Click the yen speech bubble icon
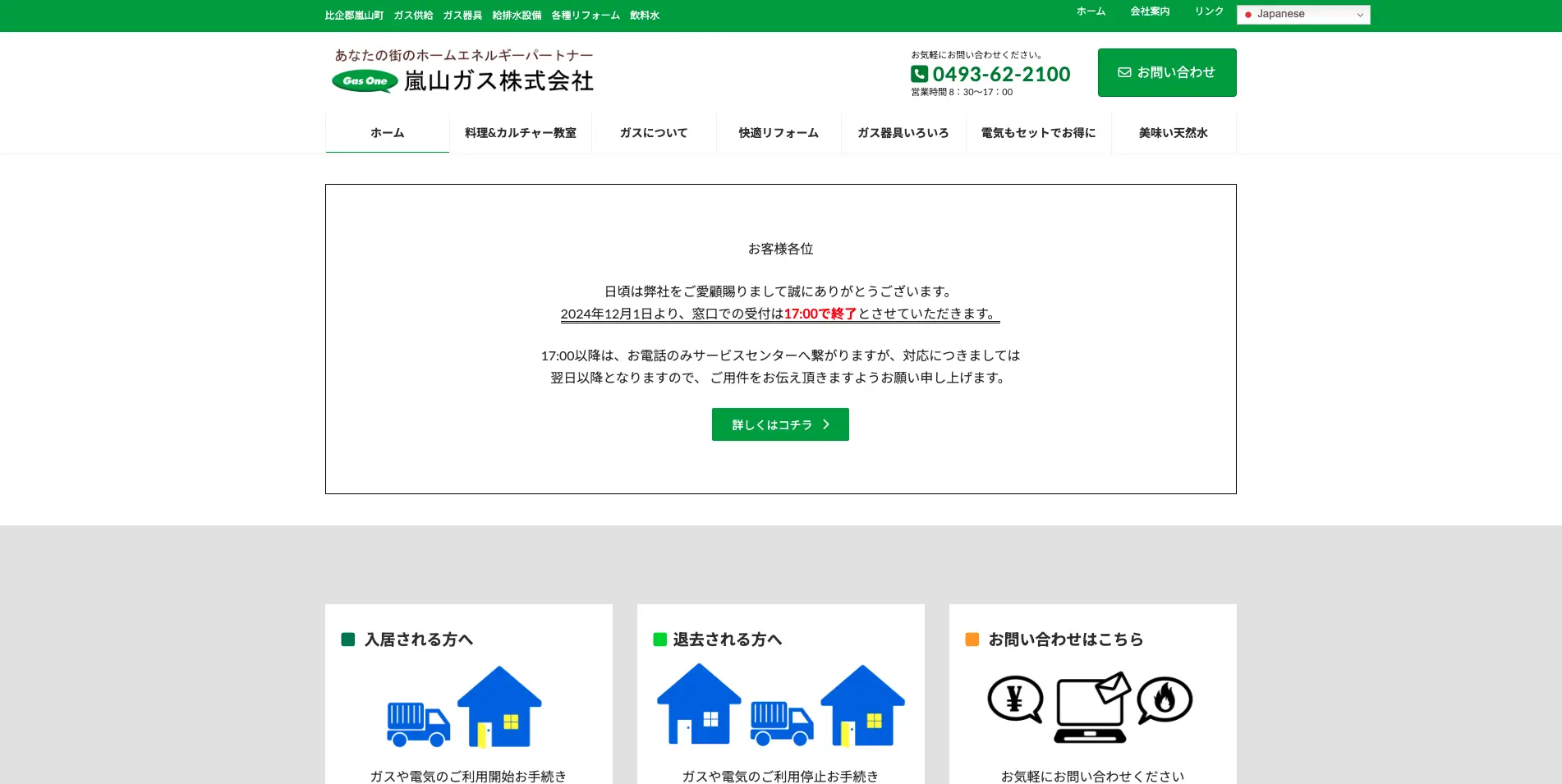The height and width of the screenshot is (784, 1562). pyautogui.click(x=1015, y=699)
